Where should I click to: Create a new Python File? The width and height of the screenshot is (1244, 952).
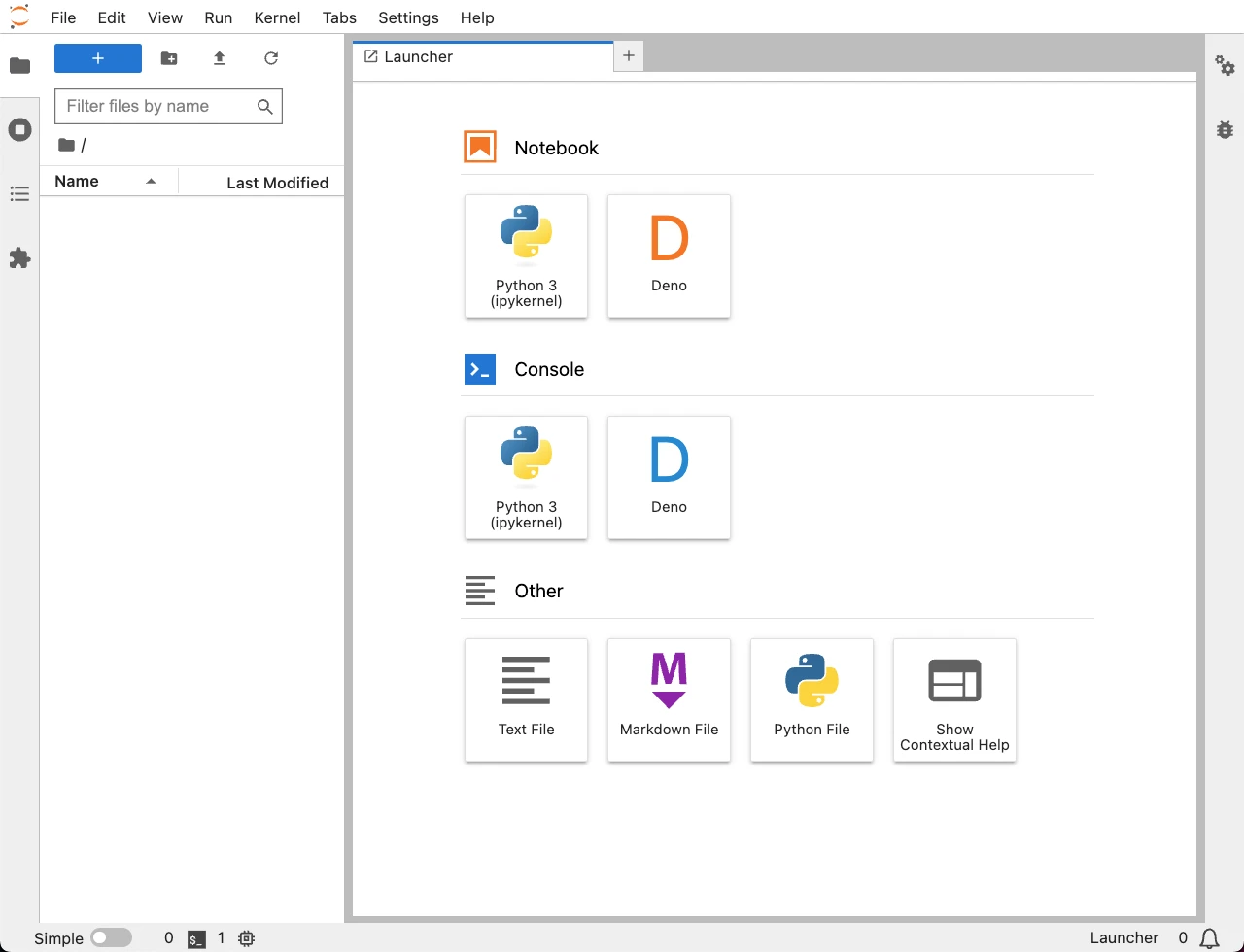pyautogui.click(x=812, y=700)
